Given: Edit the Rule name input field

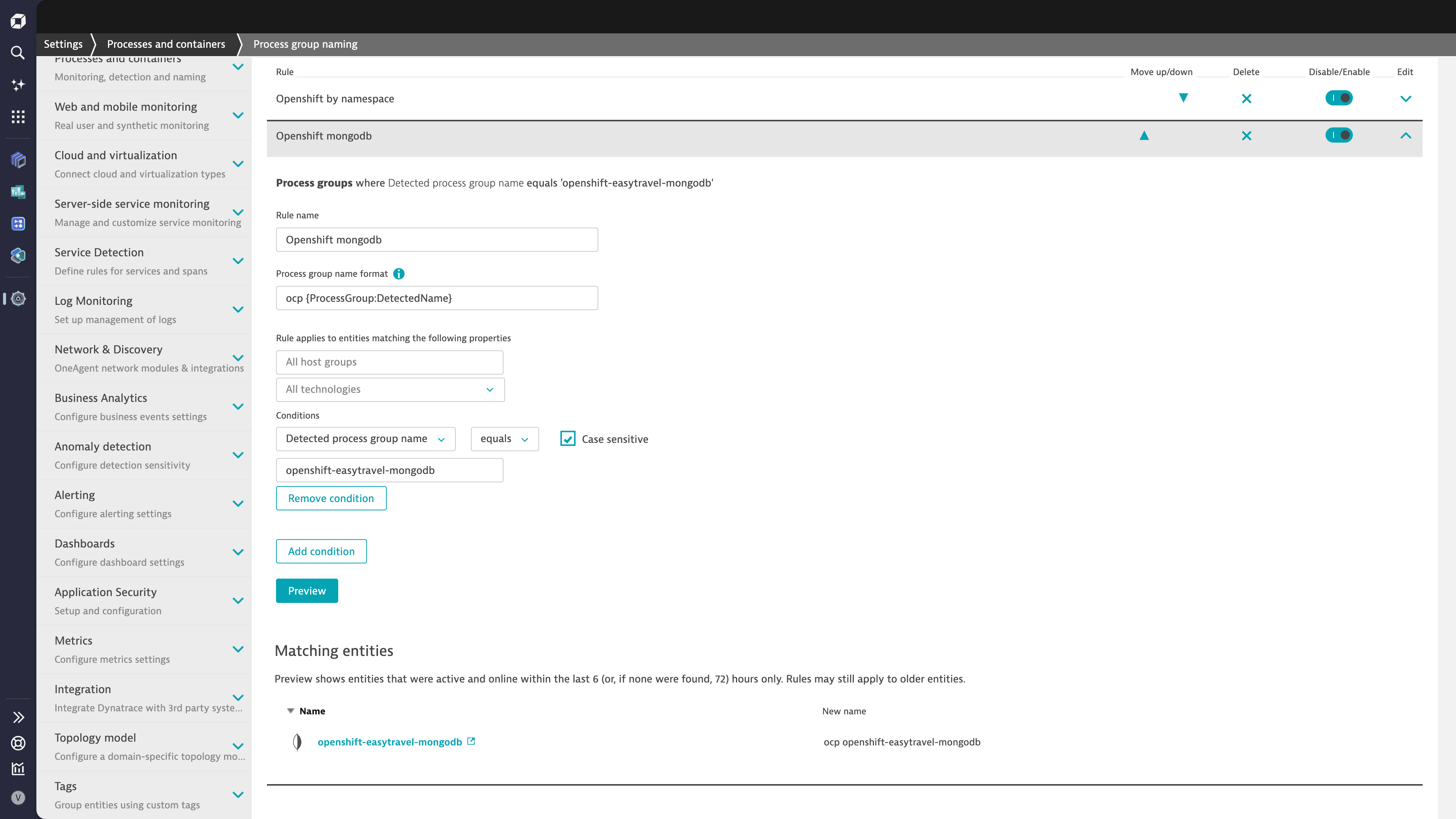Looking at the screenshot, I should pyautogui.click(x=437, y=240).
